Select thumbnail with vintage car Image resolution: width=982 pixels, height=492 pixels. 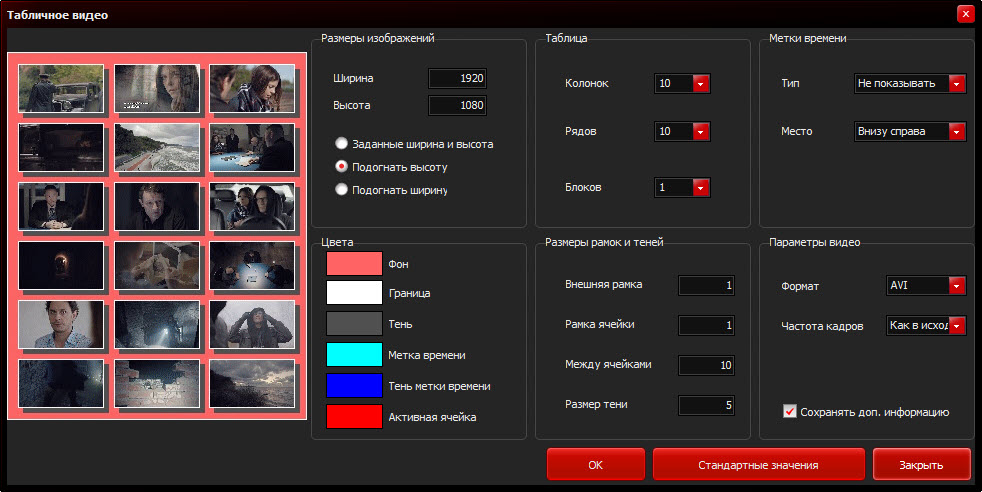61,88
